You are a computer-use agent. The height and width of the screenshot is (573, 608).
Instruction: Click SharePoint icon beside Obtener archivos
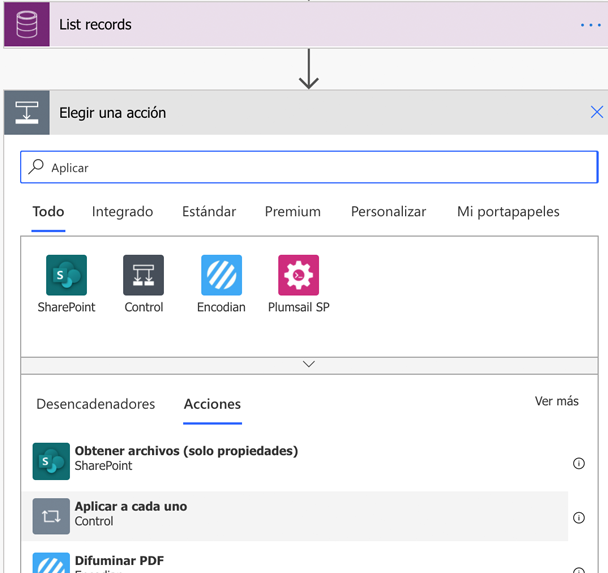pyautogui.click(x=51, y=461)
